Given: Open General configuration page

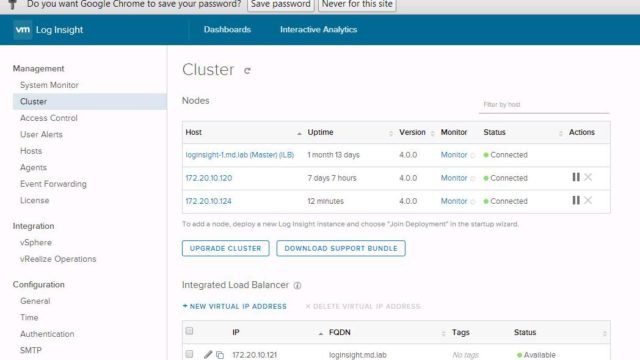Looking at the screenshot, I should 35,301.
